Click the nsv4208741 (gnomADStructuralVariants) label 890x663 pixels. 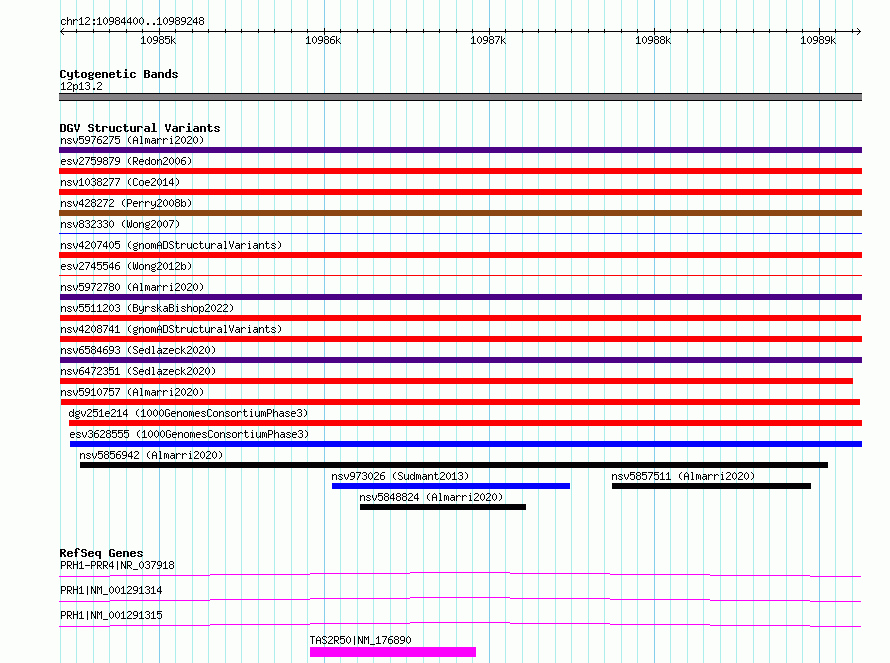pos(171,329)
